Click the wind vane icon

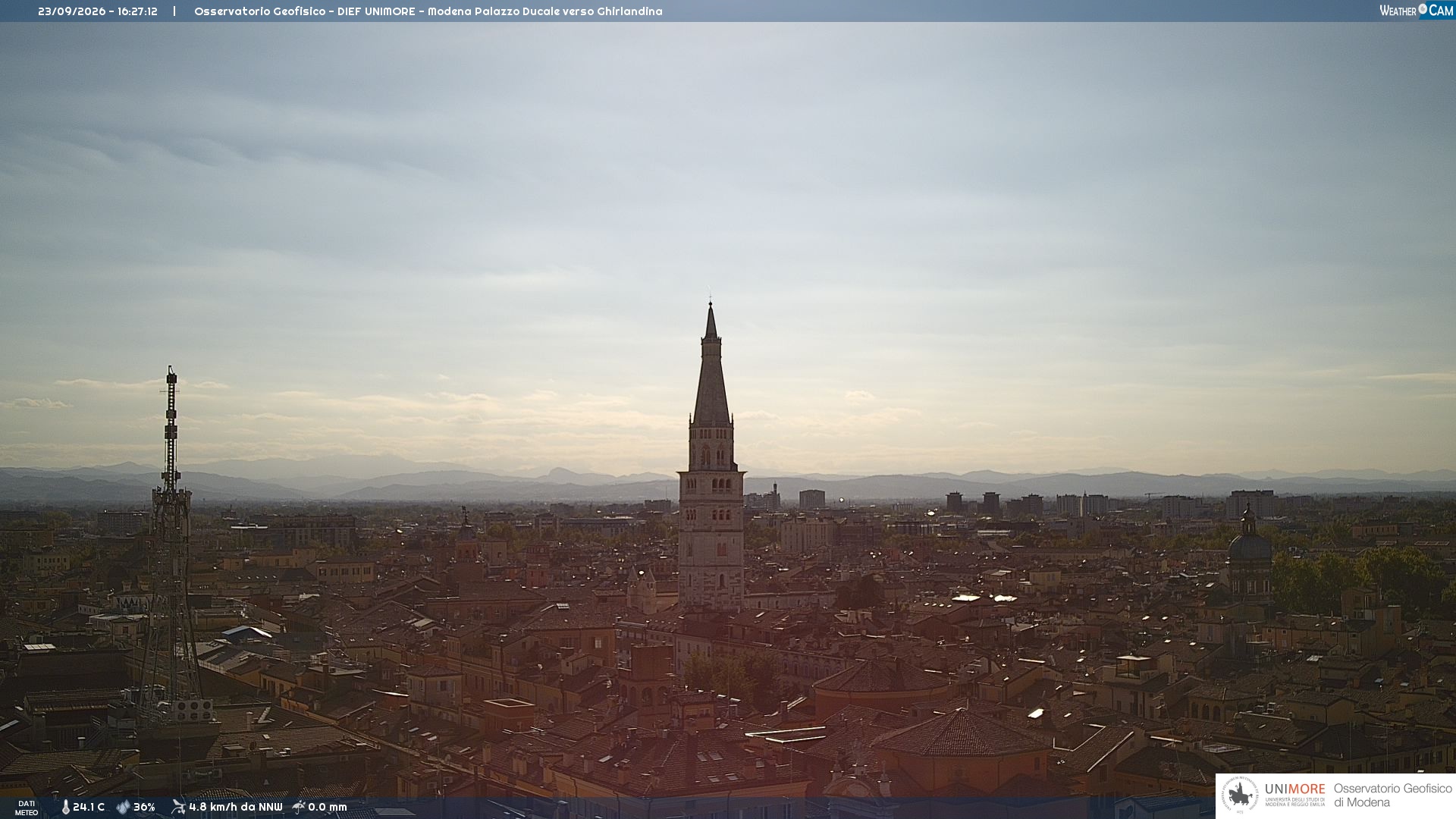coord(178,807)
